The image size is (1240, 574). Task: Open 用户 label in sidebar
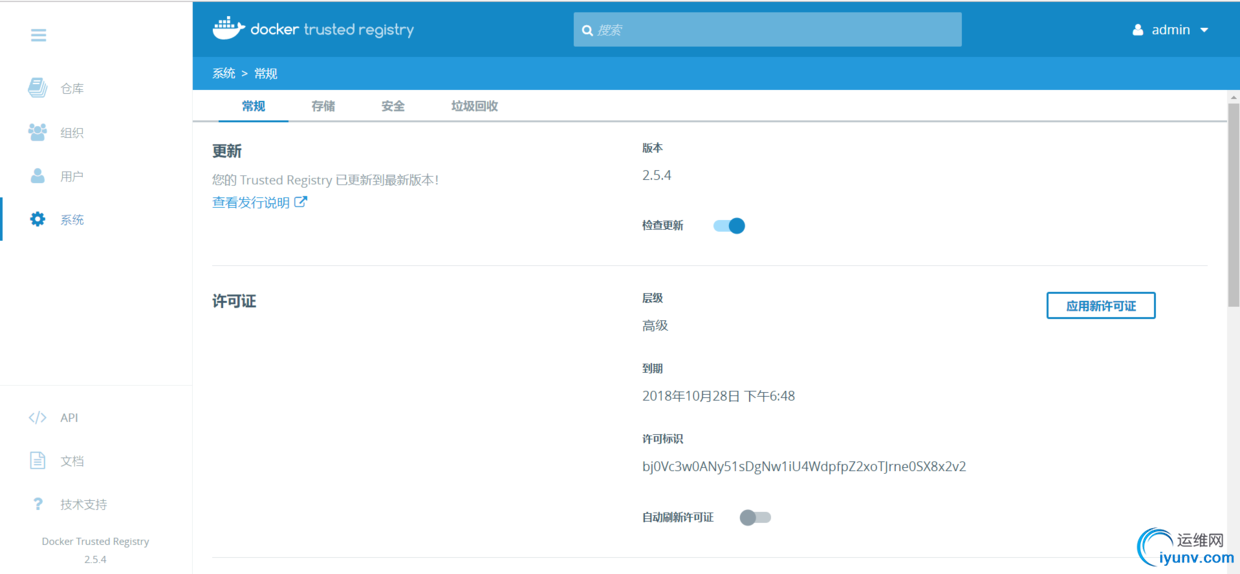click(x=72, y=177)
